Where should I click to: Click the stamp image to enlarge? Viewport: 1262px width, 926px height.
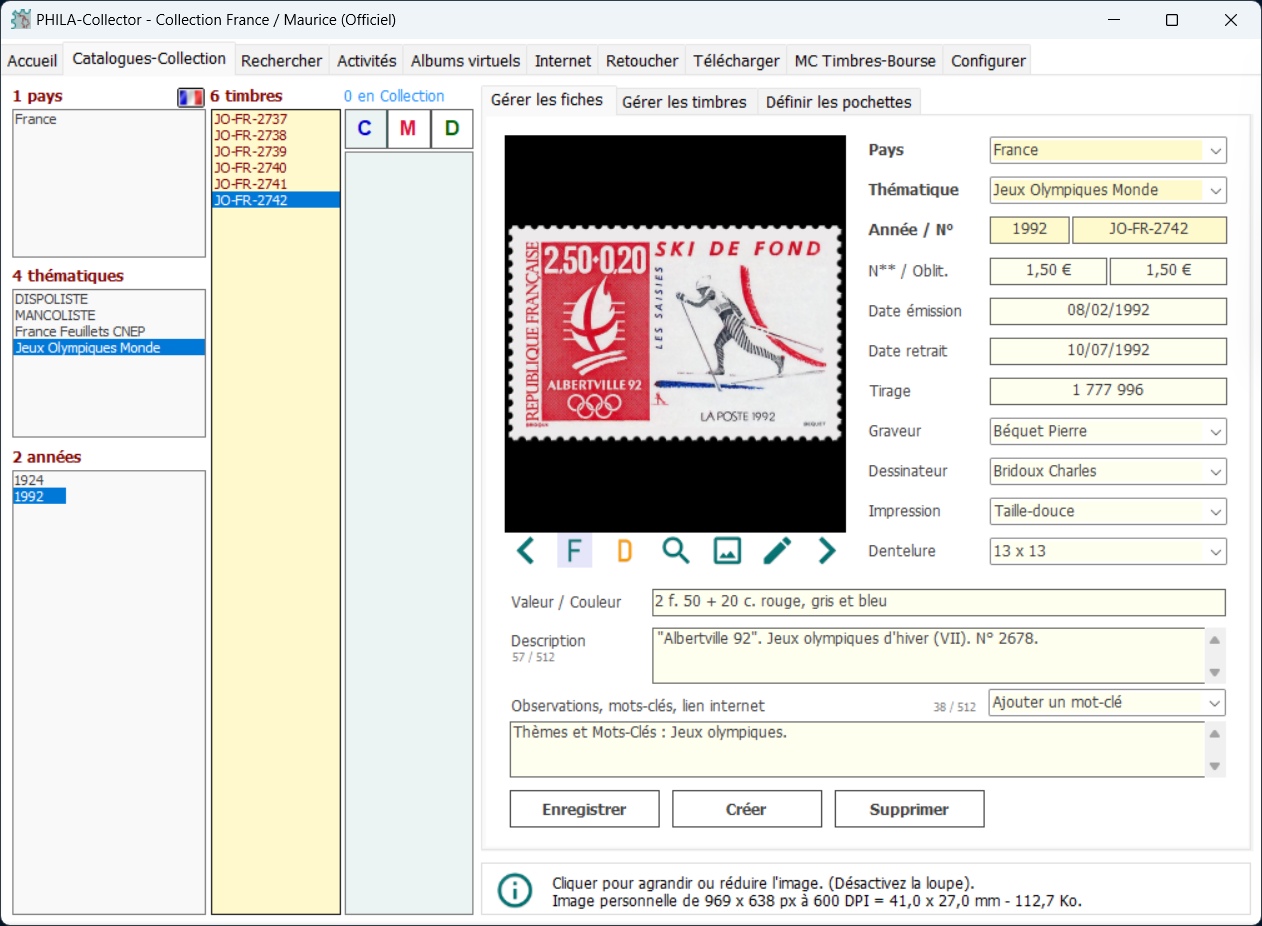point(675,334)
